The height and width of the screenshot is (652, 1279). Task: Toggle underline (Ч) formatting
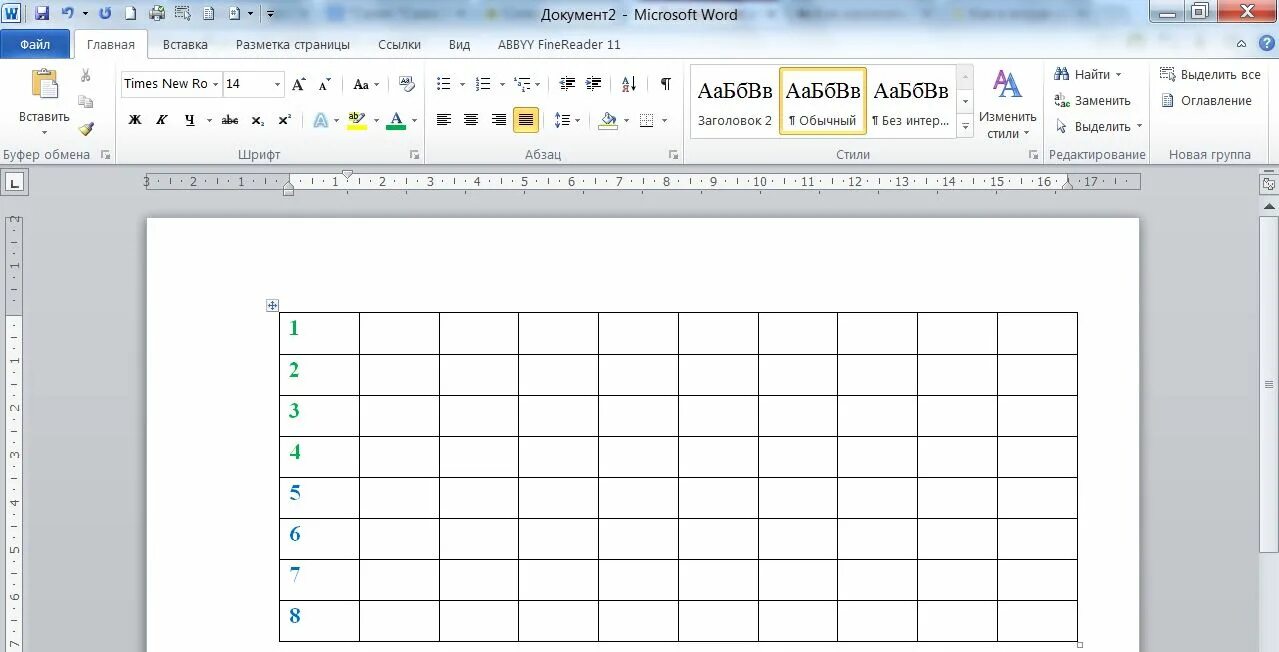[189, 120]
